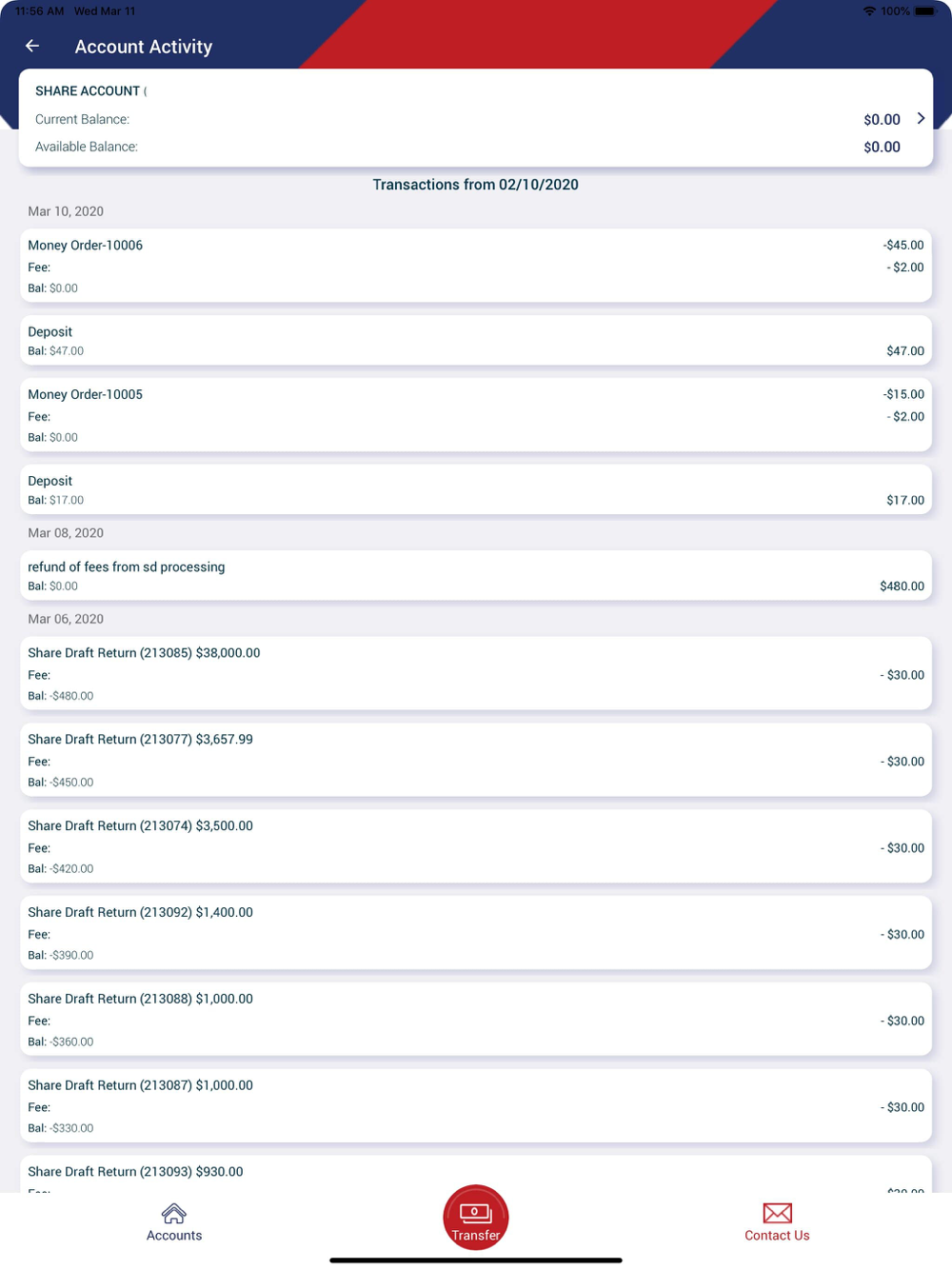The height and width of the screenshot is (1270, 952).
Task: Expand share account details chevron
Action: (x=921, y=118)
